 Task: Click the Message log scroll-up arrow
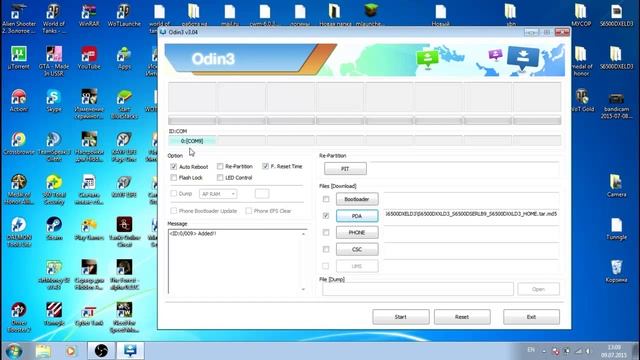(303, 234)
